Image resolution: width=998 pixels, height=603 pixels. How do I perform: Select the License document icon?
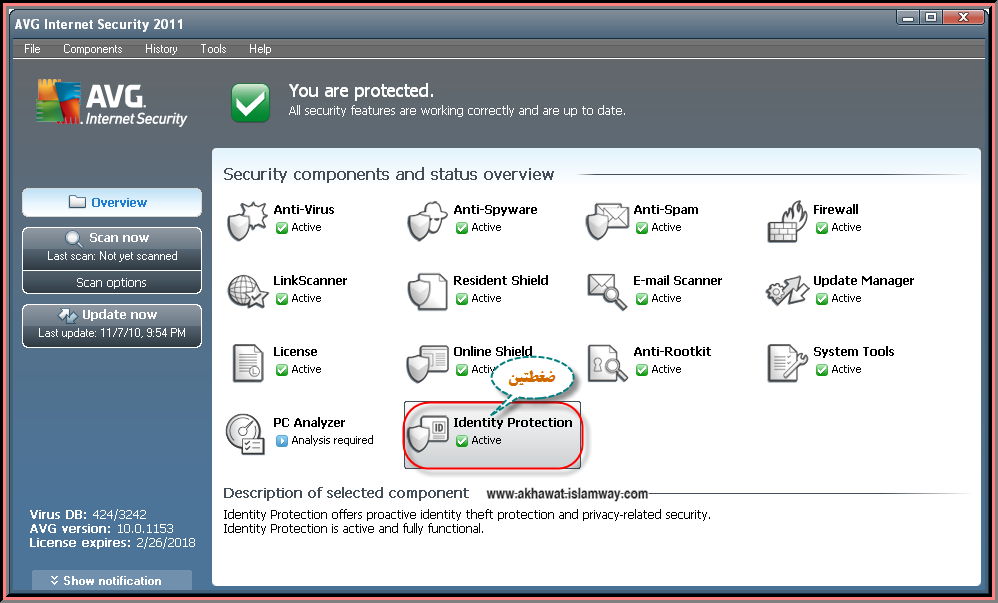click(248, 363)
